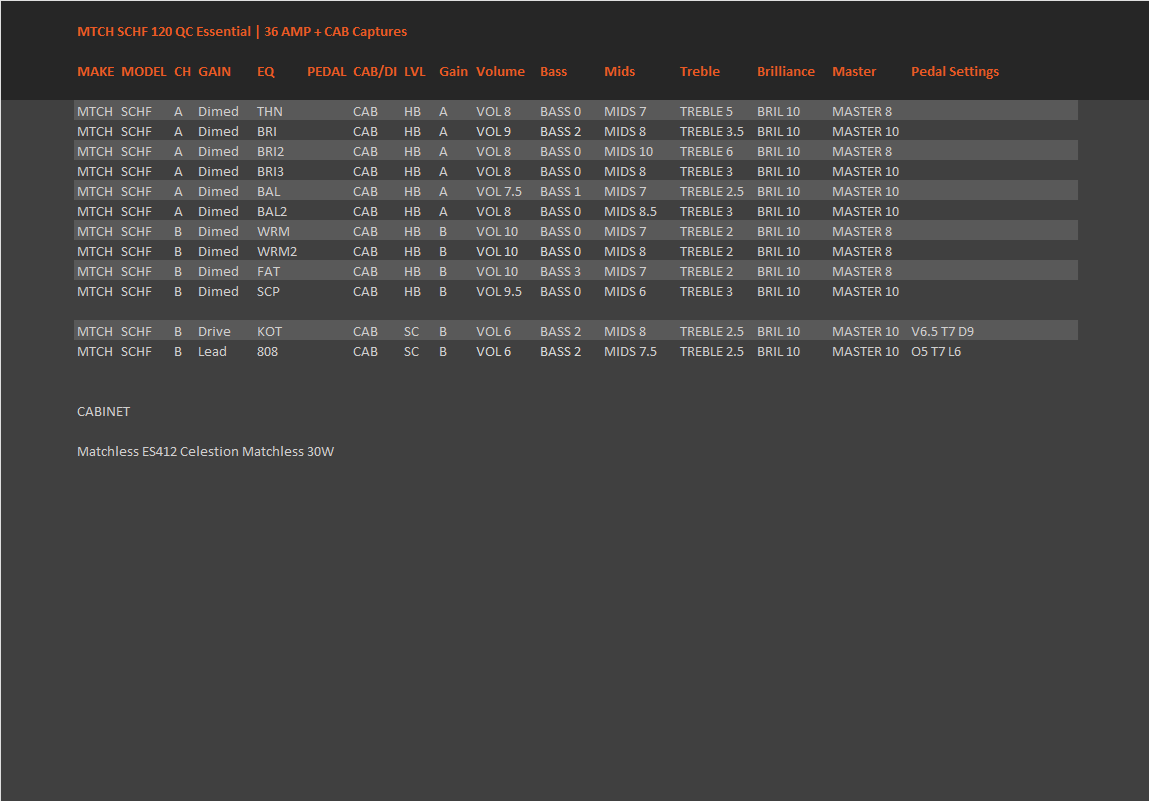Select SC level in the KOT row
The image size is (1149, 804).
pos(412,332)
